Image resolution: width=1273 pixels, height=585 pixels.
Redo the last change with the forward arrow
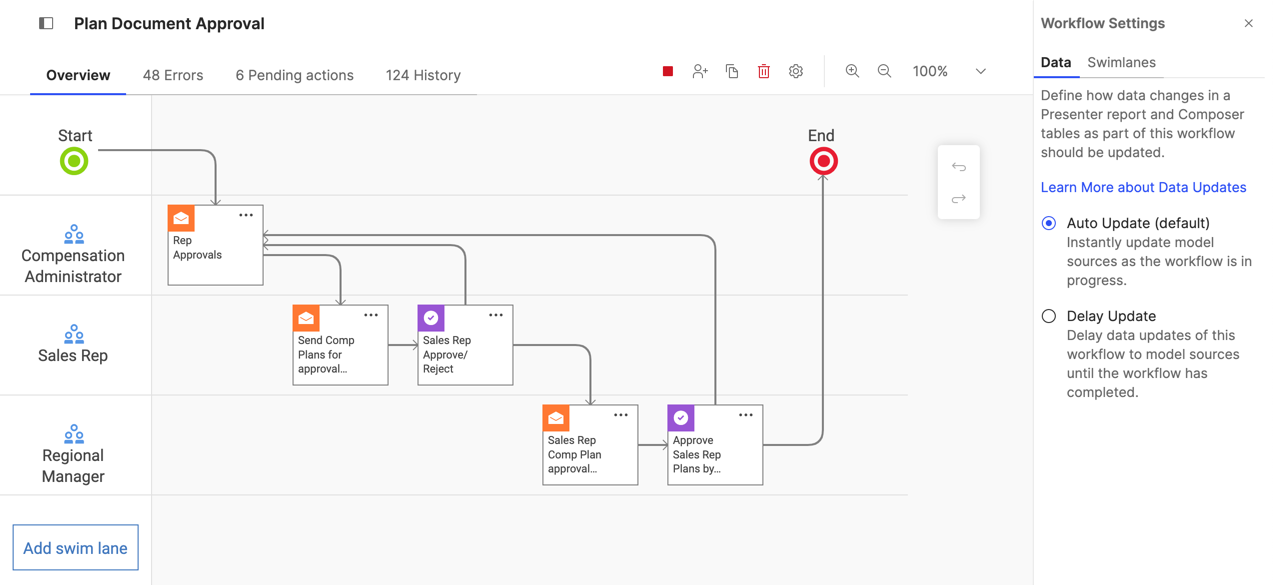(x=958, y=198)
